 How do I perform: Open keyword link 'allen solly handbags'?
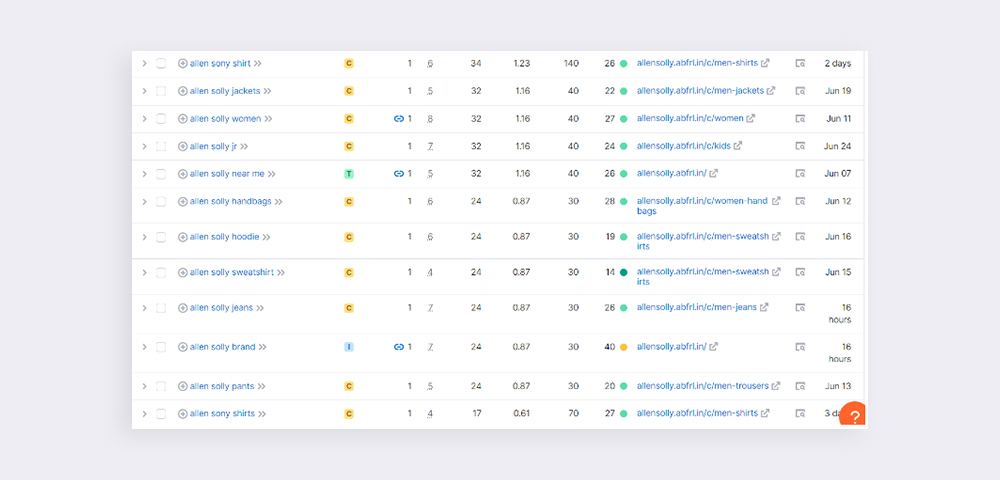230,201
